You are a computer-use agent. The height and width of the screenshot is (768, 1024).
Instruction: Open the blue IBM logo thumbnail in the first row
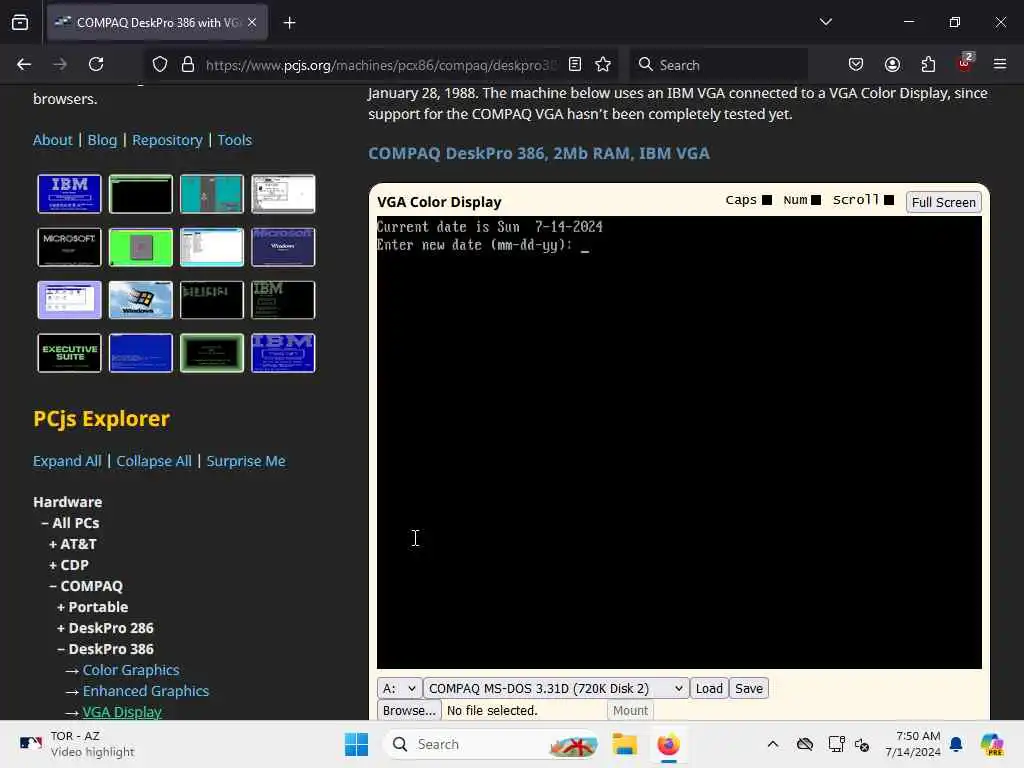[x=69, y=194]
